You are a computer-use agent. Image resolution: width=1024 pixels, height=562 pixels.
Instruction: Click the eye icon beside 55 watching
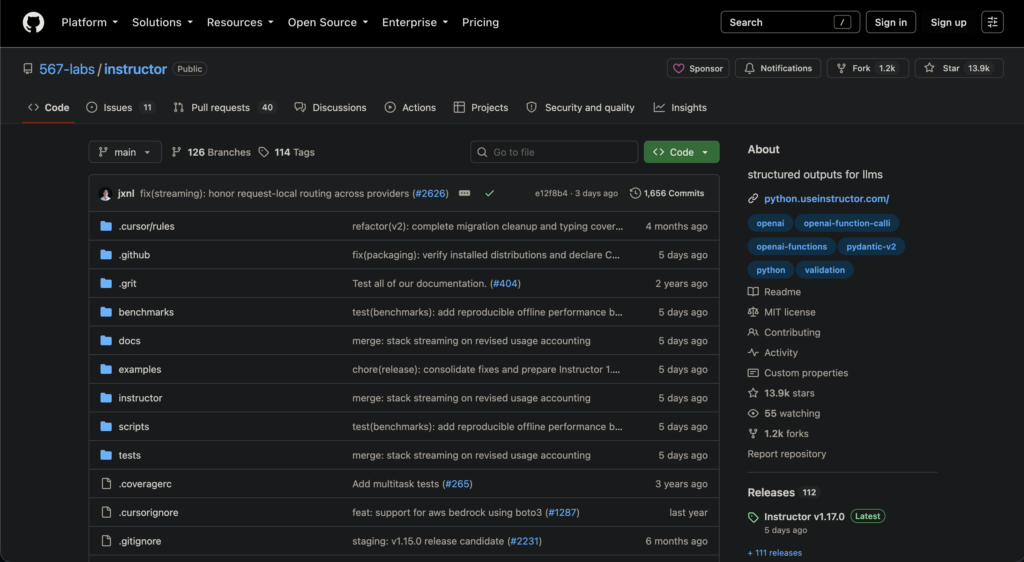pos(753,413)
